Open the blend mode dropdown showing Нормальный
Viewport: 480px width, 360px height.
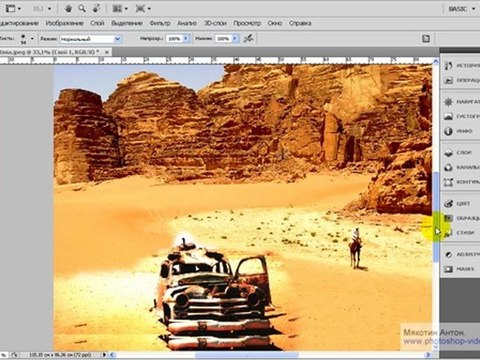90,39
